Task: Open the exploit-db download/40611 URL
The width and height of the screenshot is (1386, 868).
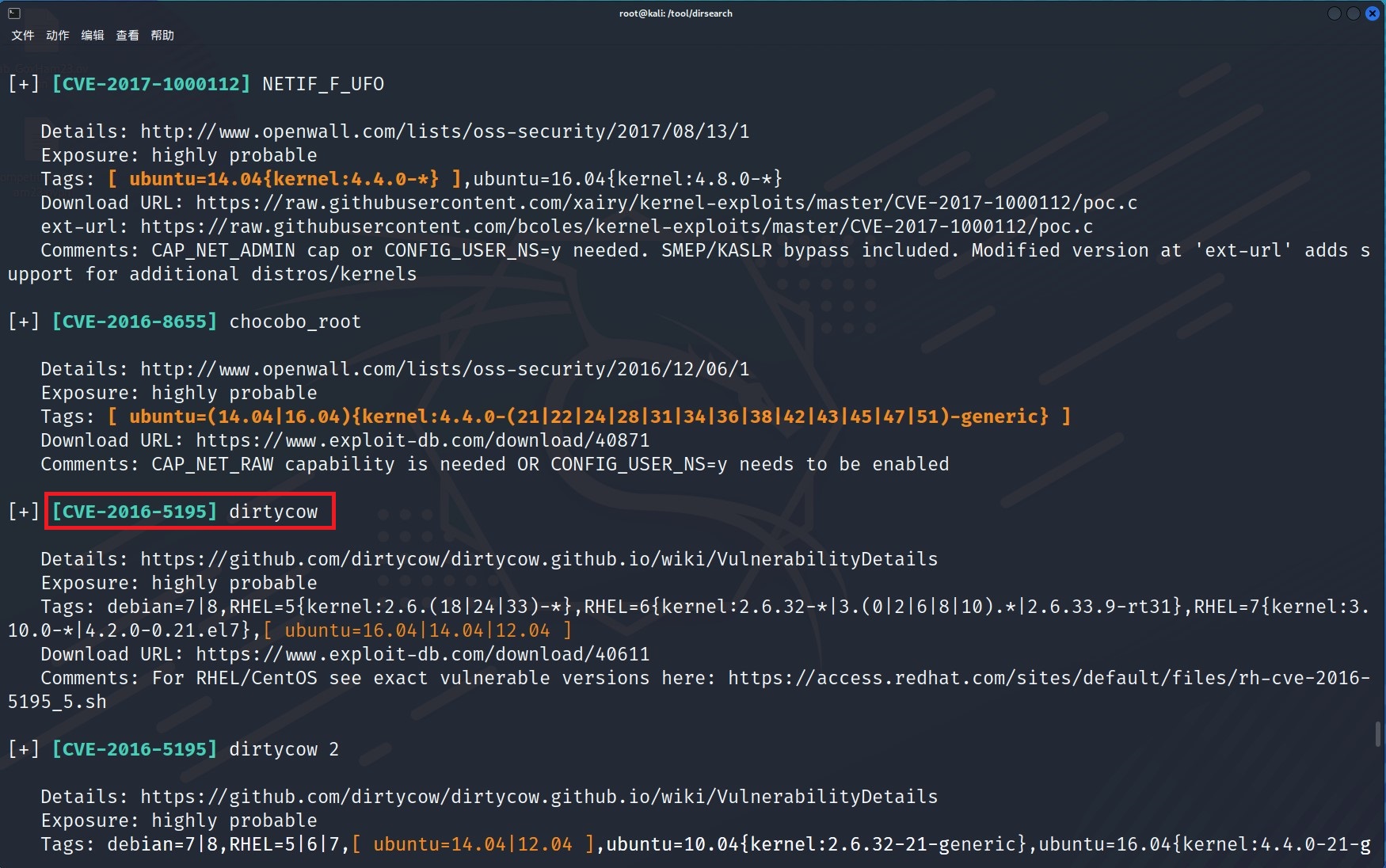Action: (423, 654)
